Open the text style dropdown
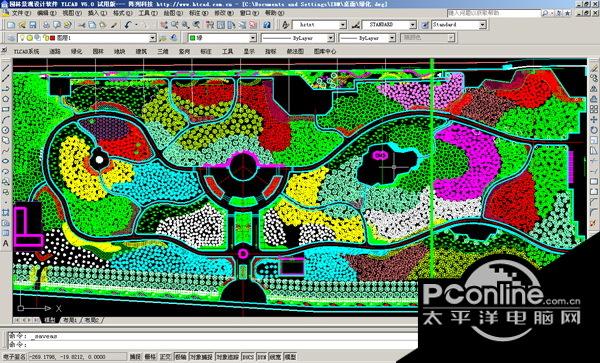 point(319,25)
